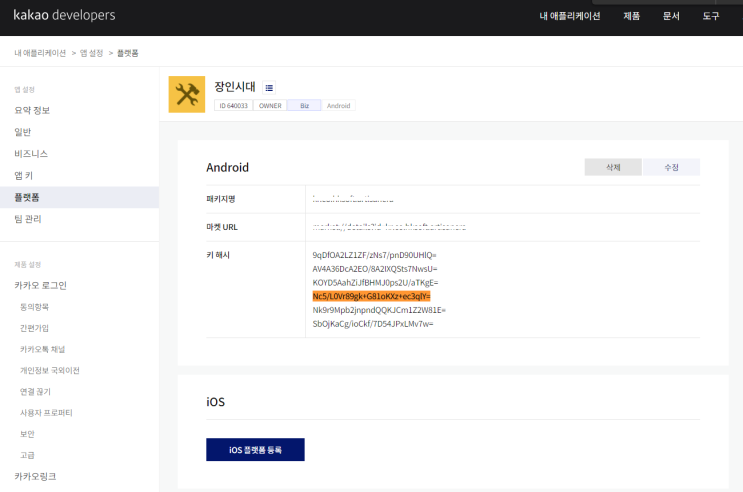Image resolution: width=743 pixels, height=492 pixels.
Task: Open 팀 관리 in sidebar
Action: coord(27,219)
